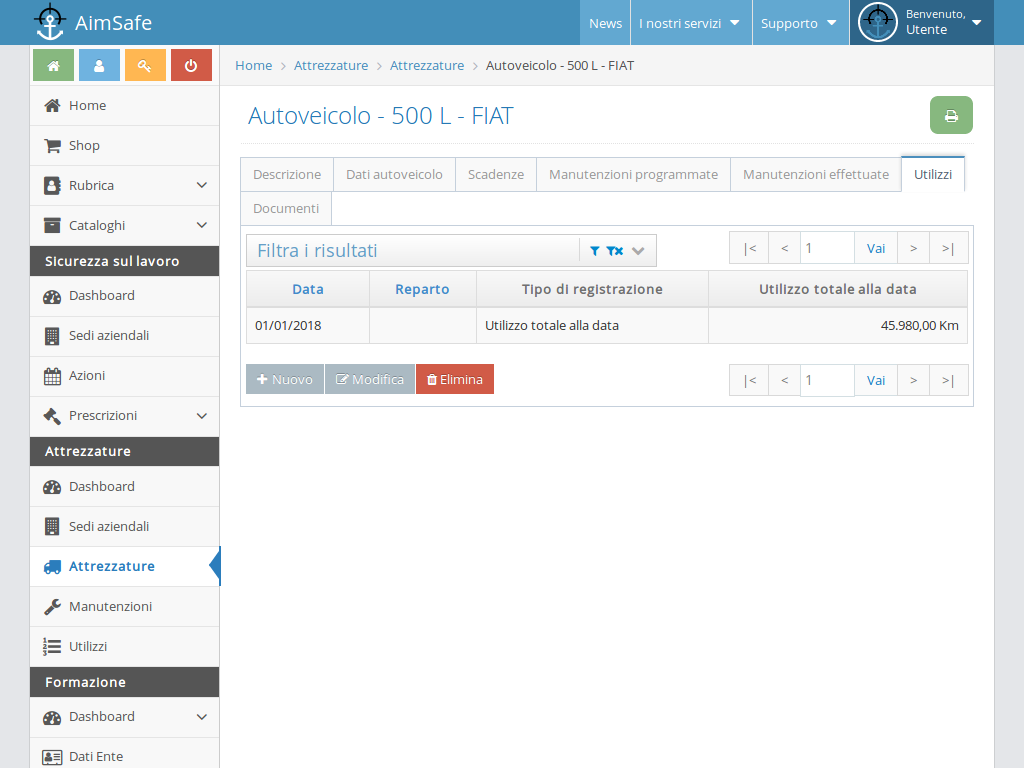Open the blue user profile shortcut
The image size is (1024, 768).
99,65
